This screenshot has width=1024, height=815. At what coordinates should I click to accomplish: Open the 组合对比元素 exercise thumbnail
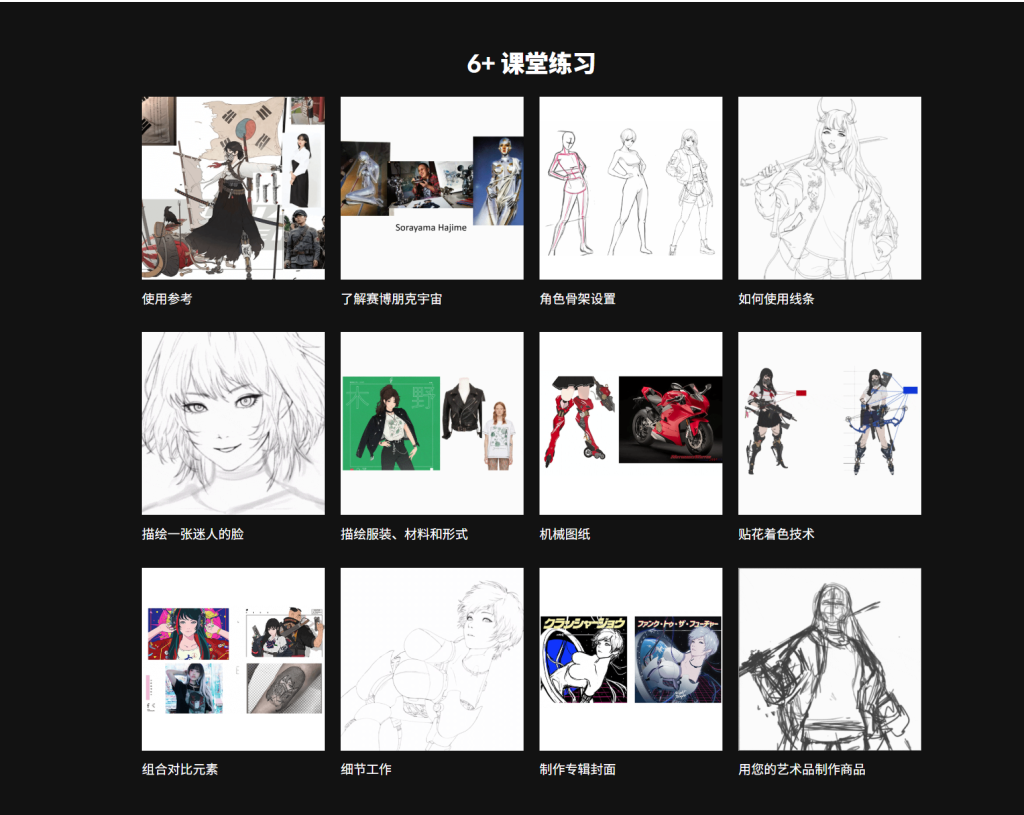tap(233, 659)
